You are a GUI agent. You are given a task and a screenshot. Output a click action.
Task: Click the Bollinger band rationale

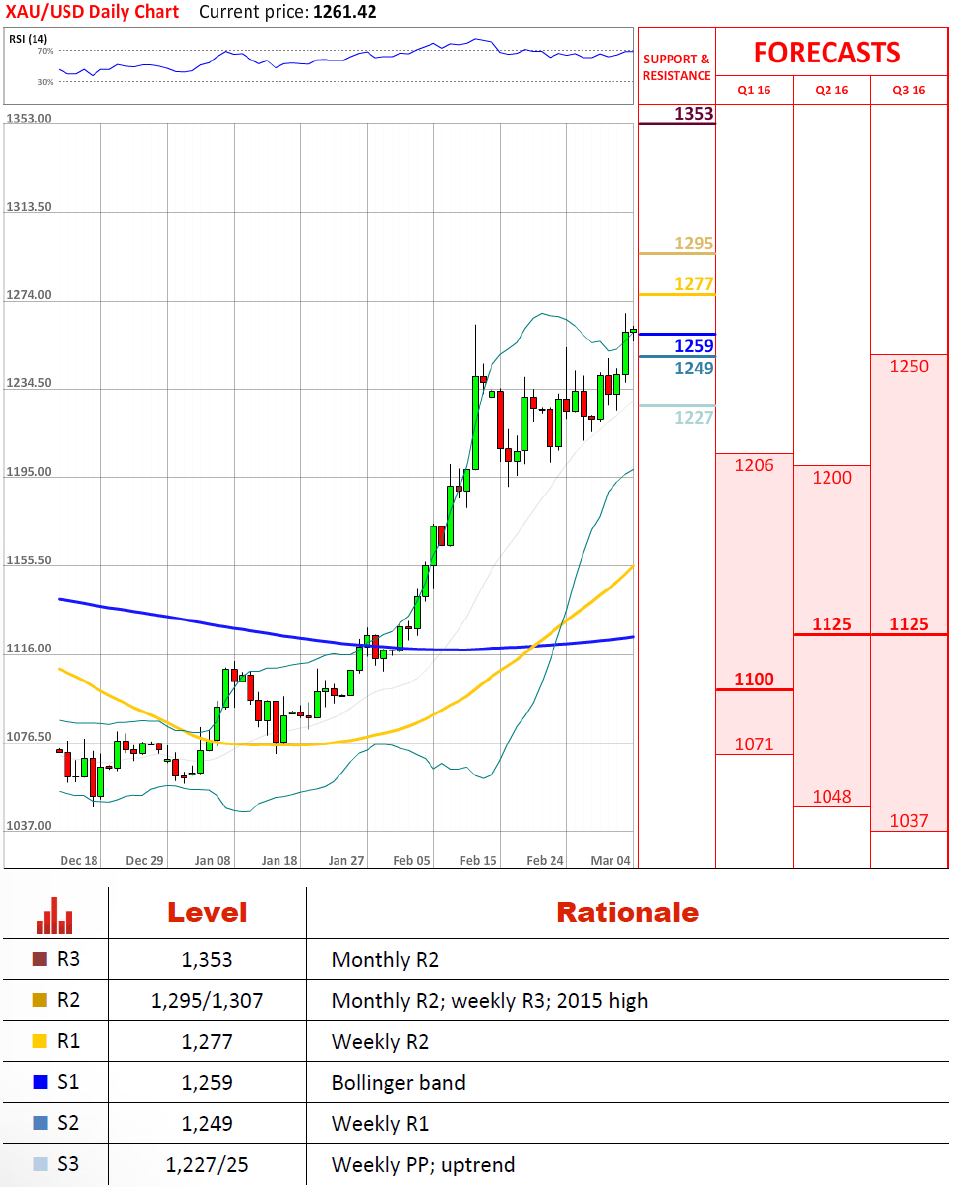tap(398, 1083)
